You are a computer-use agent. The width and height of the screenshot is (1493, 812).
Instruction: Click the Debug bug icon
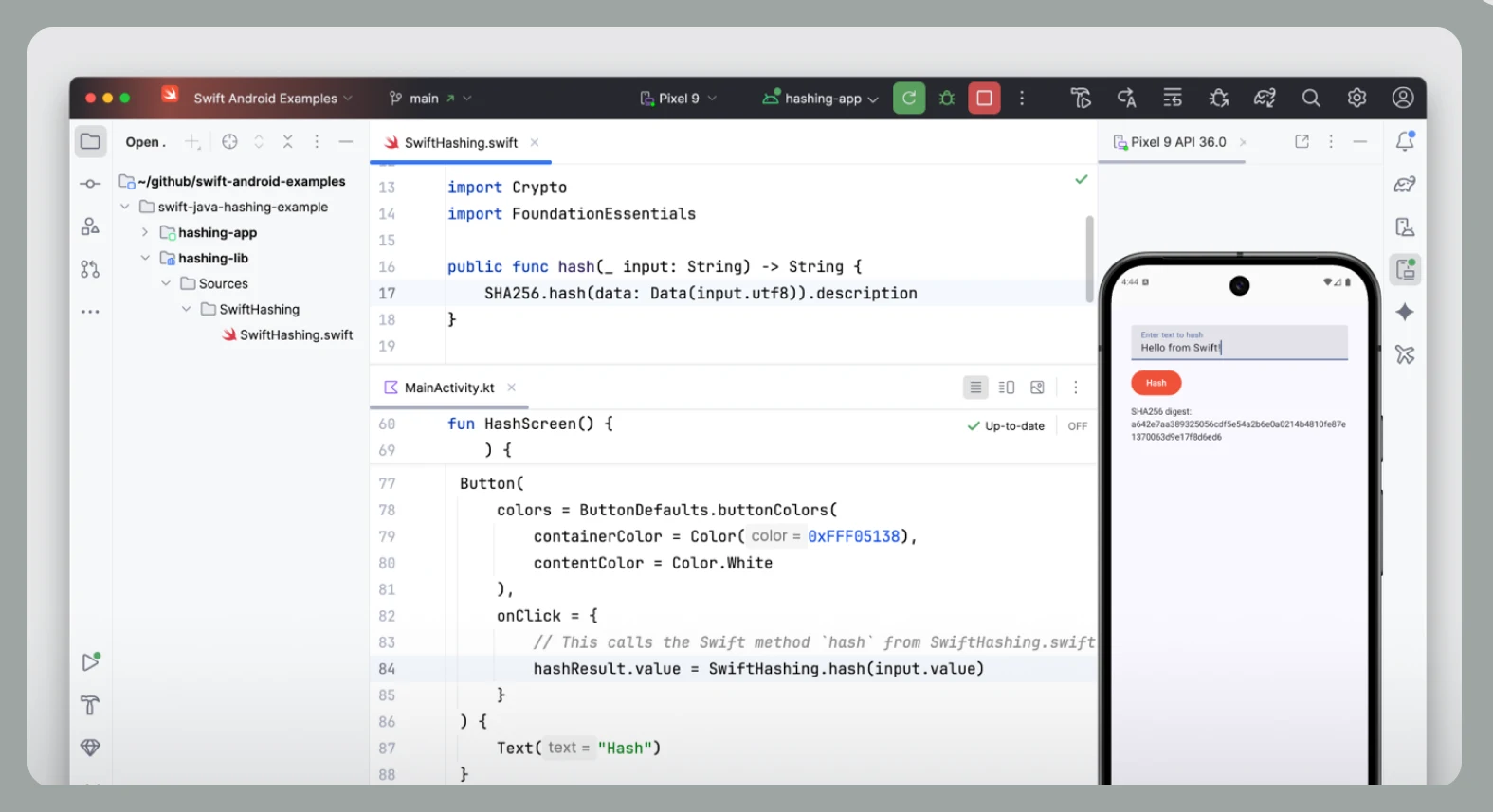tap(946, 99)
